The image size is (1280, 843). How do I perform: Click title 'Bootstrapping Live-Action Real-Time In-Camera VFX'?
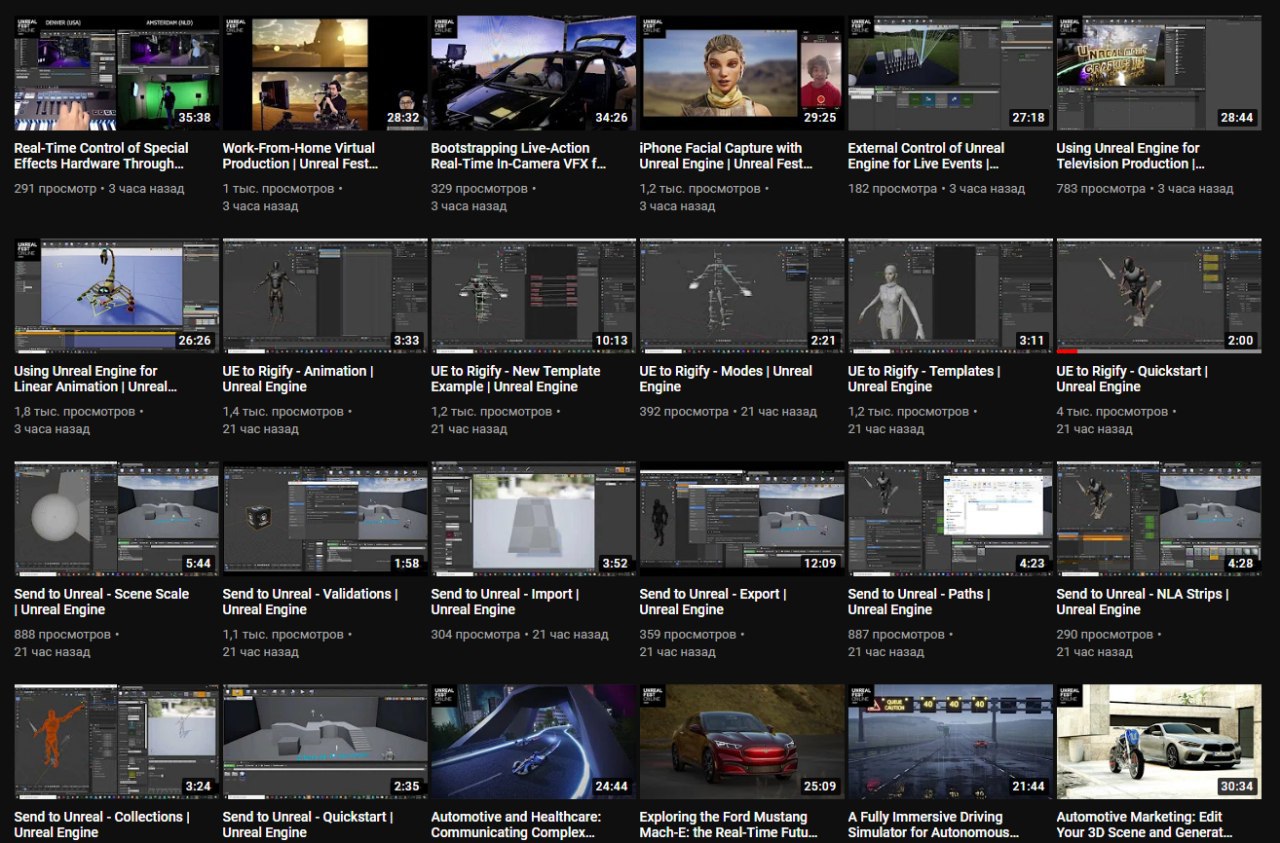coord(519,156)
